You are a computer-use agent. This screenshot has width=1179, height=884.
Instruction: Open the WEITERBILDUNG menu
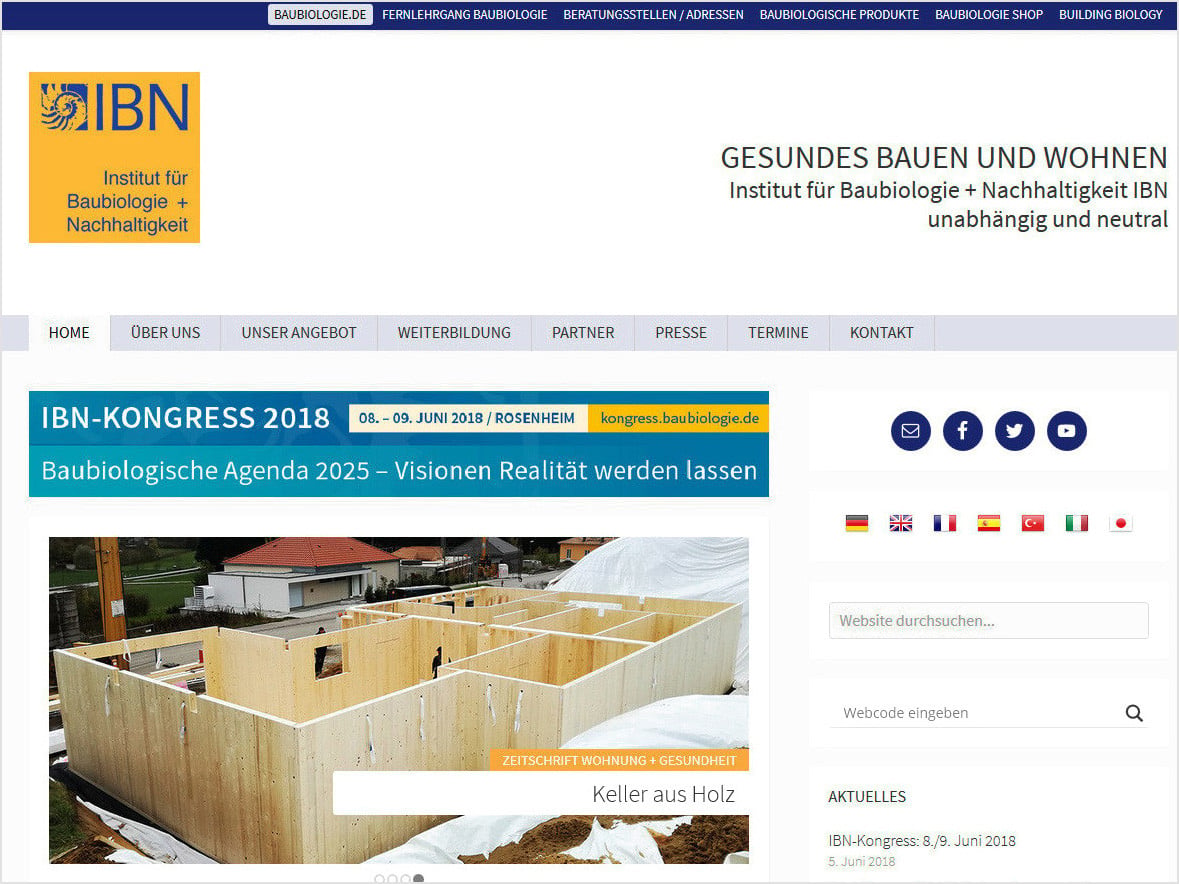454,333
